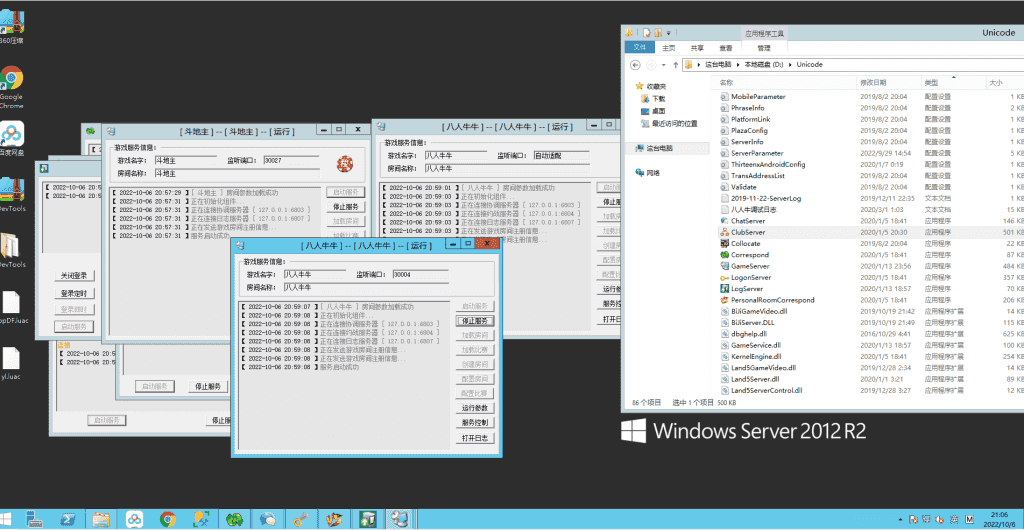Viewport: 1024px width, 530px height.
Task: Select the GameServer application file
Action: click(x=750, y=266)
